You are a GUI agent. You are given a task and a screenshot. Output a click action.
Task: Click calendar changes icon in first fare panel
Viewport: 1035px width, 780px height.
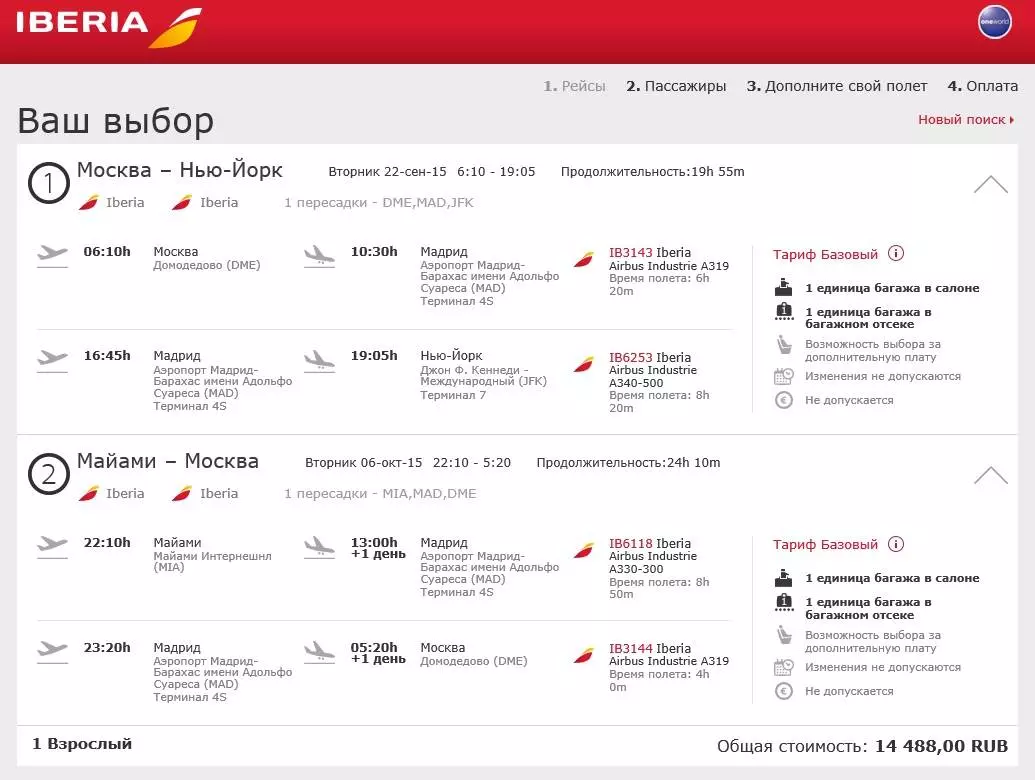click(784, 376)
